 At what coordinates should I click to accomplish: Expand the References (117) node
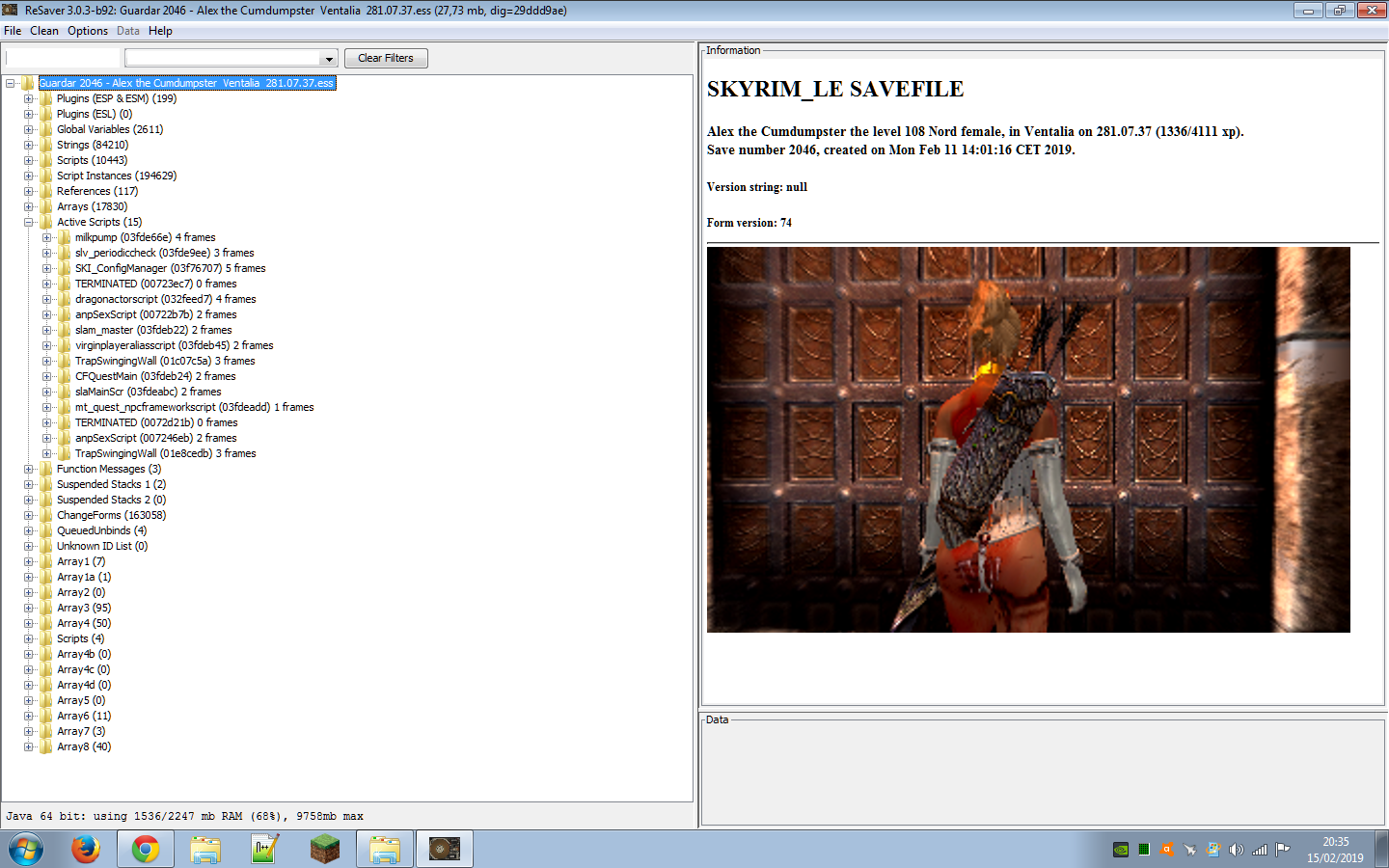pyautogui.click(x=28, y=191)
